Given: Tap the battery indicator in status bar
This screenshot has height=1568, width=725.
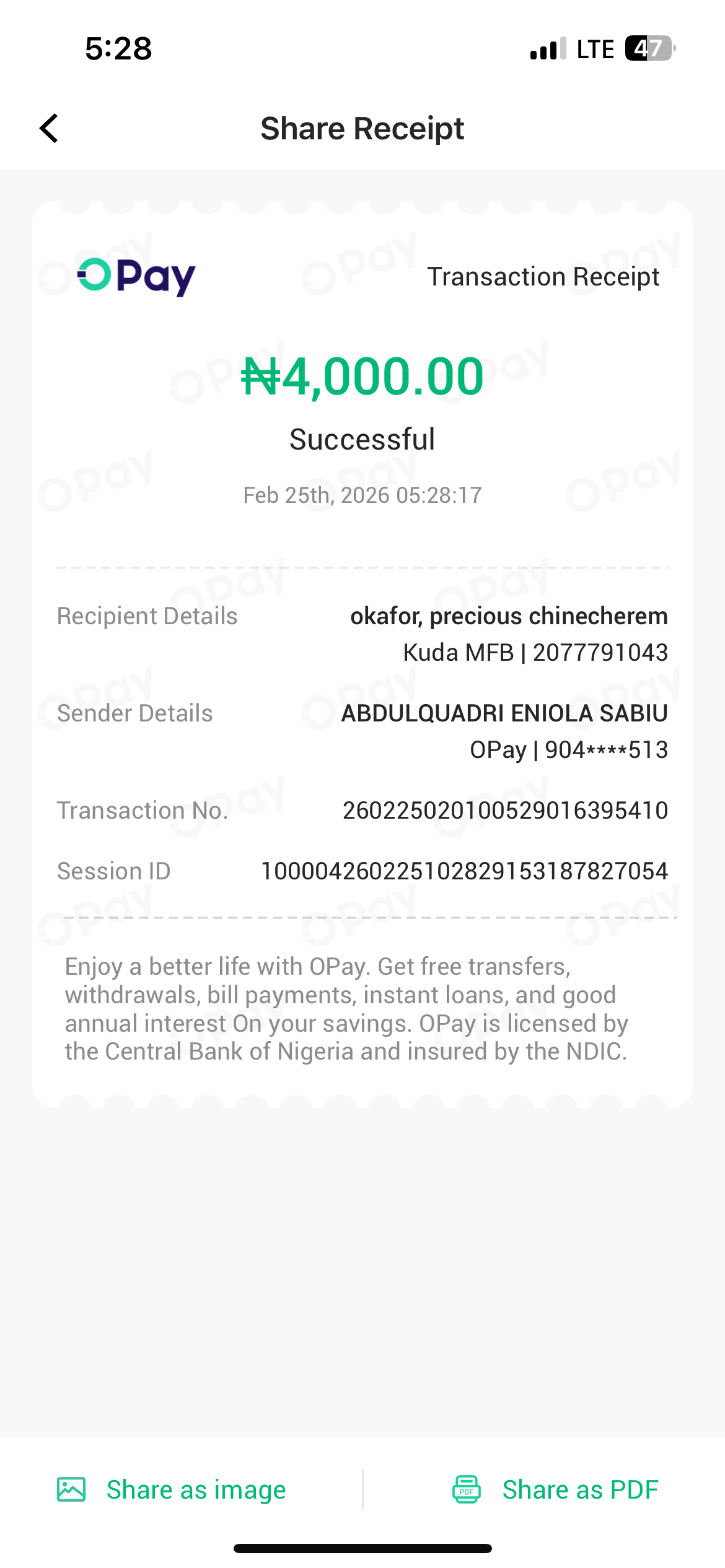Looking at the screenshot, I should [x=649, y=48].
